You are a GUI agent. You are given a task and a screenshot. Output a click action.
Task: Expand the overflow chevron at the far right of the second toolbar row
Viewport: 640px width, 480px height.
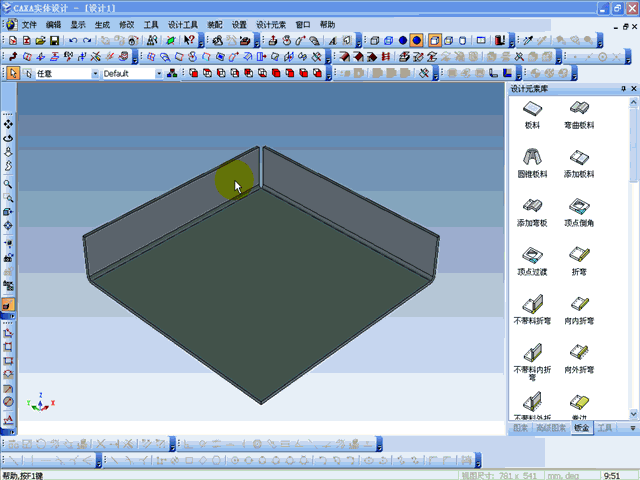click(x=628, y=57)
